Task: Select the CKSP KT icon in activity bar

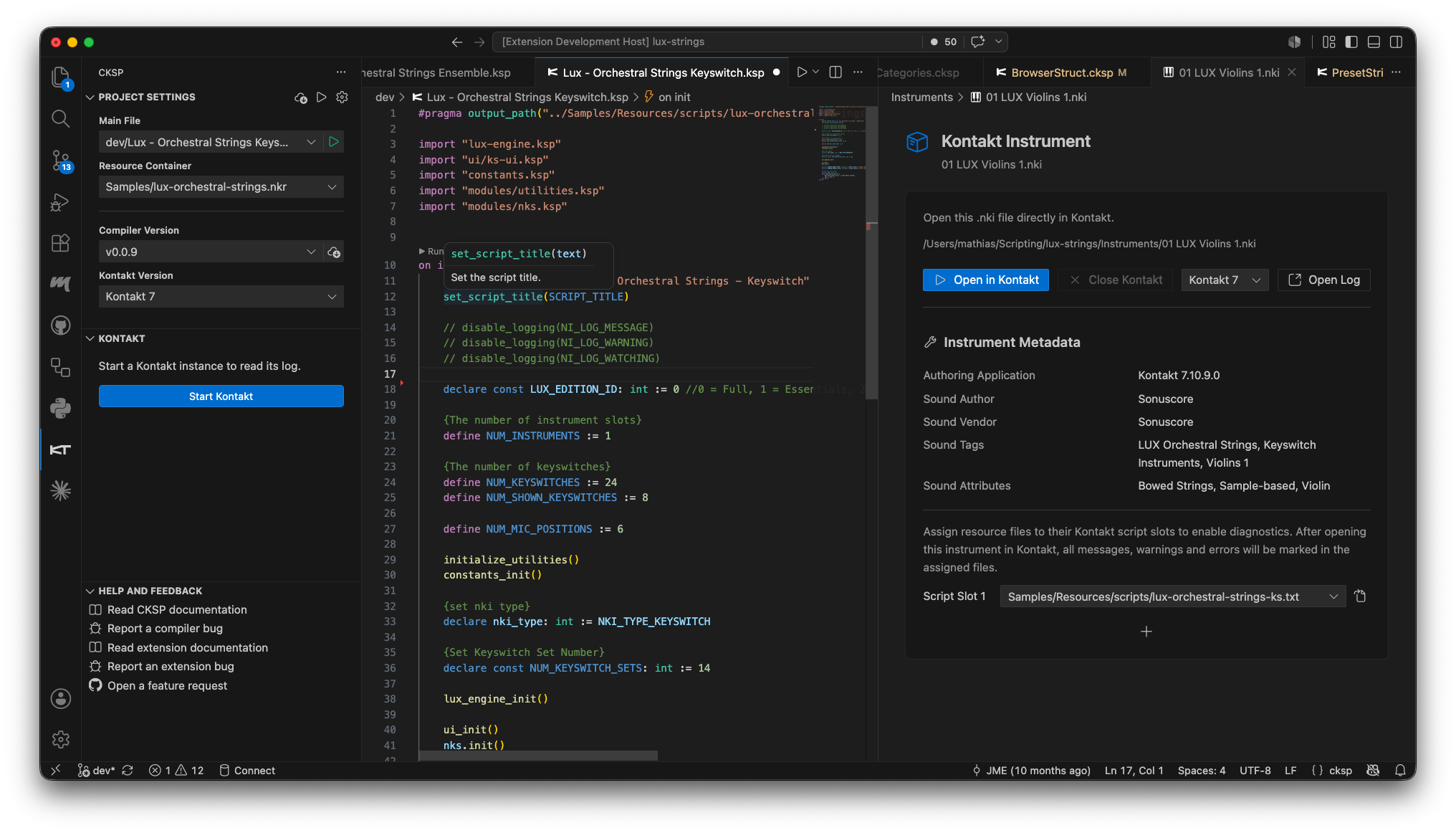Action: coord(61,449)
